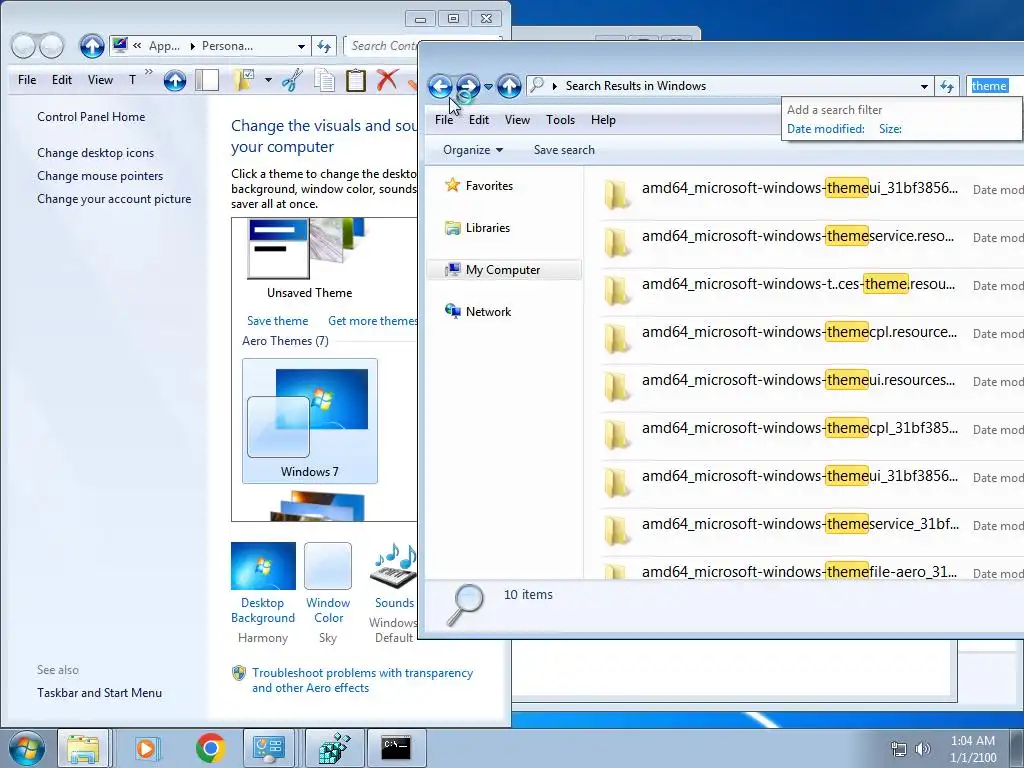1024x768 pixels.
Task: Open Change desktop icons link
Action: pos(95,153)
